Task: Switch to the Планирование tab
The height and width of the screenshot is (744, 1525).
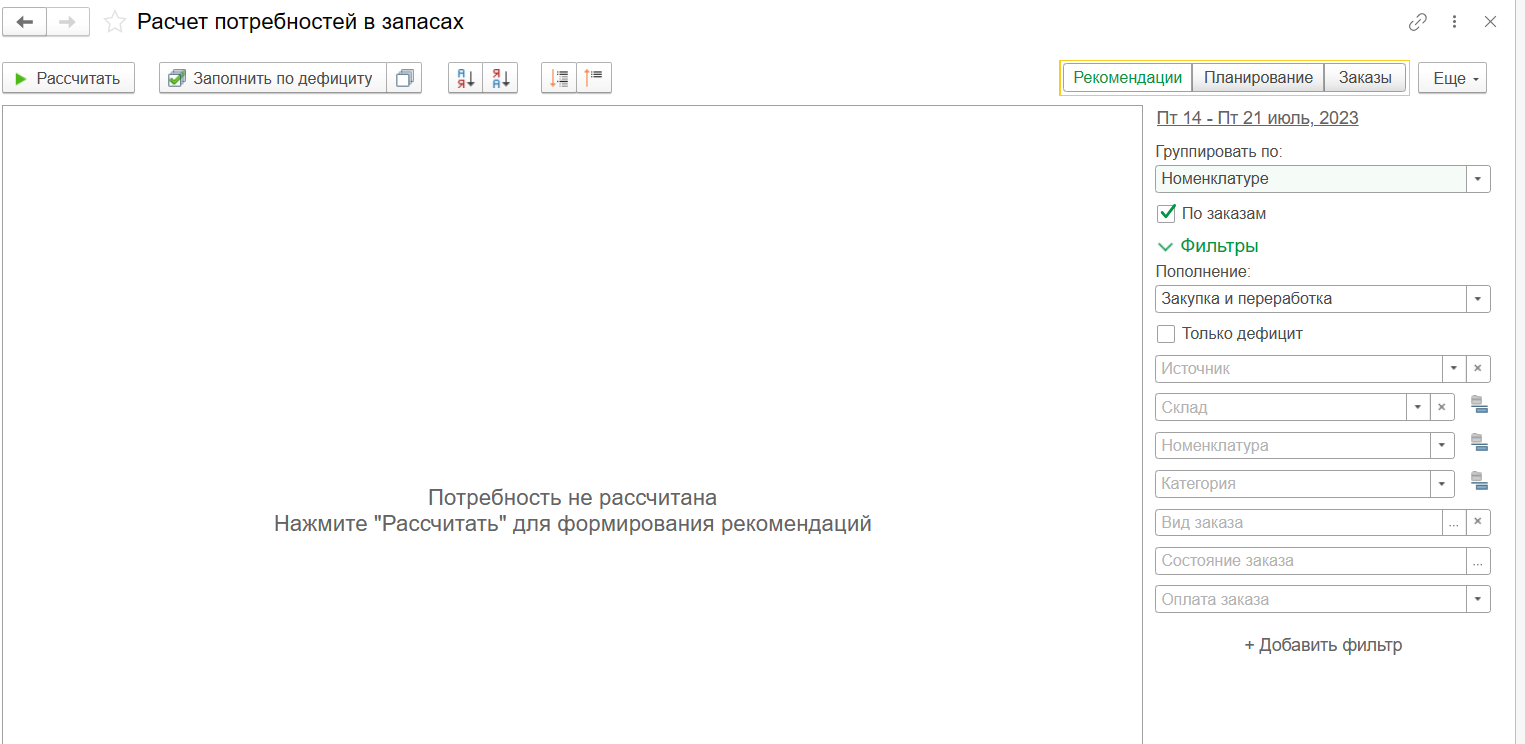Action: point(1258,78)
